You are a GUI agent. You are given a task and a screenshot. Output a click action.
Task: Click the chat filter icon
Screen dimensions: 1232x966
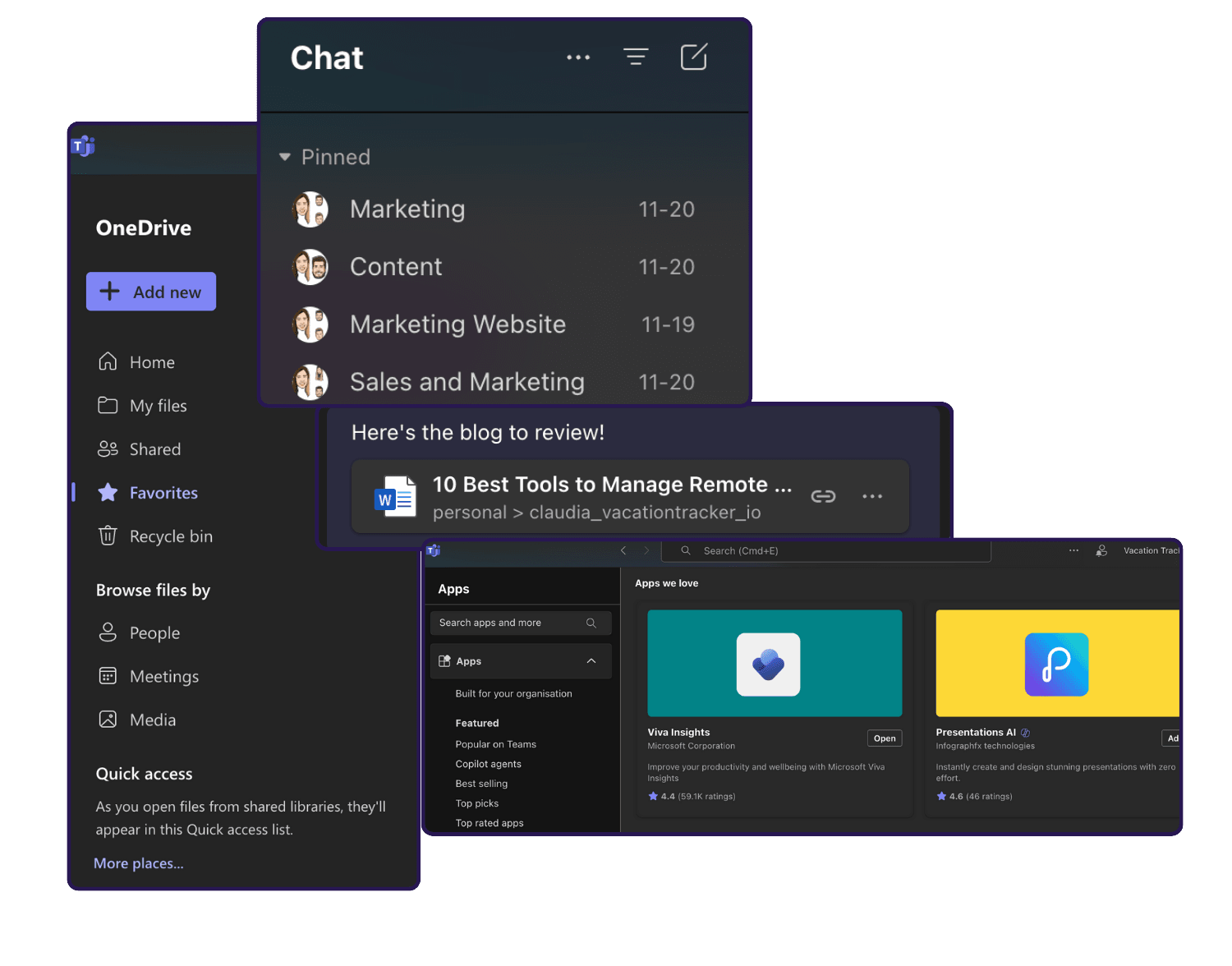coord(636,57)
